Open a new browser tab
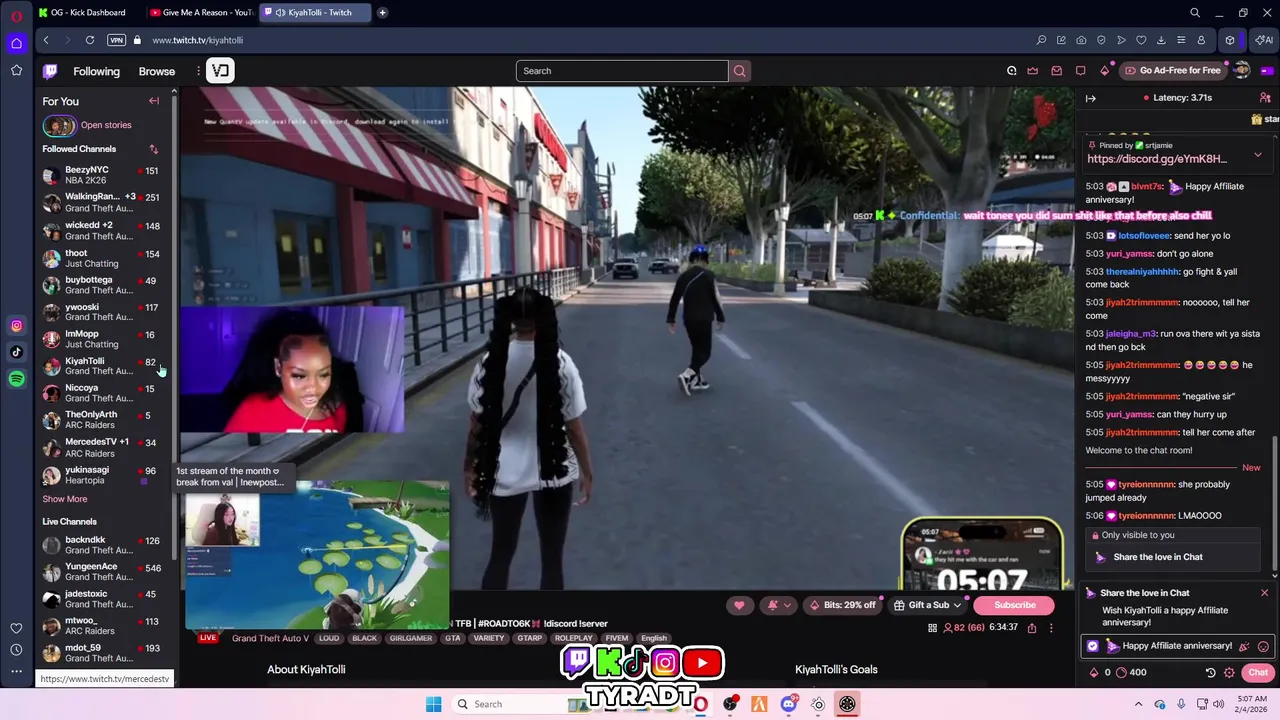1280x720 pixels. (382, 13)
